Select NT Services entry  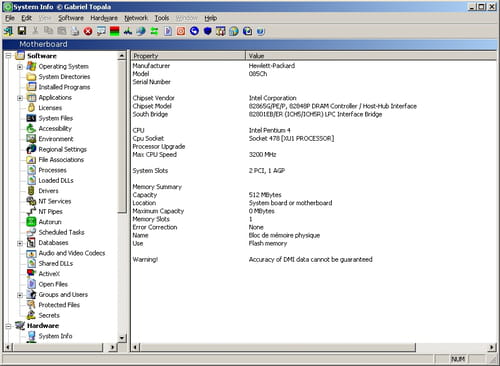click(55, 201)
